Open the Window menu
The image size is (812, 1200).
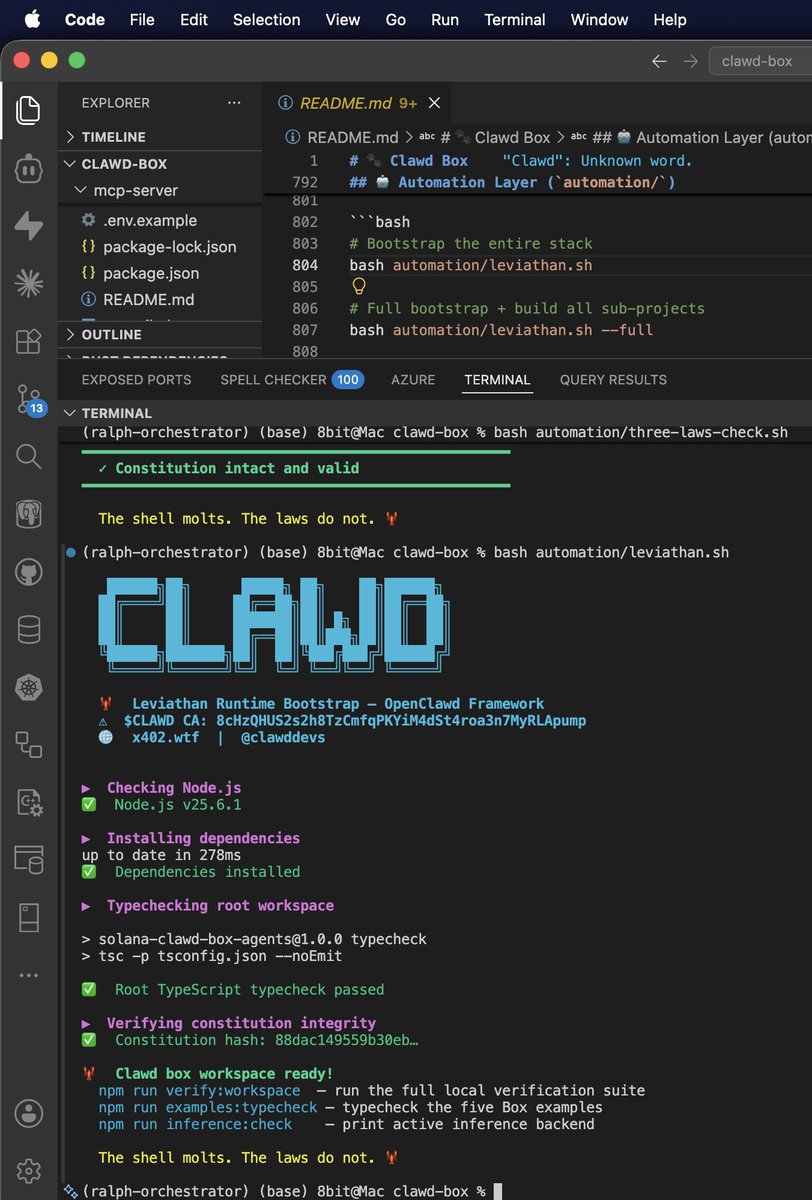pos(600,19)
